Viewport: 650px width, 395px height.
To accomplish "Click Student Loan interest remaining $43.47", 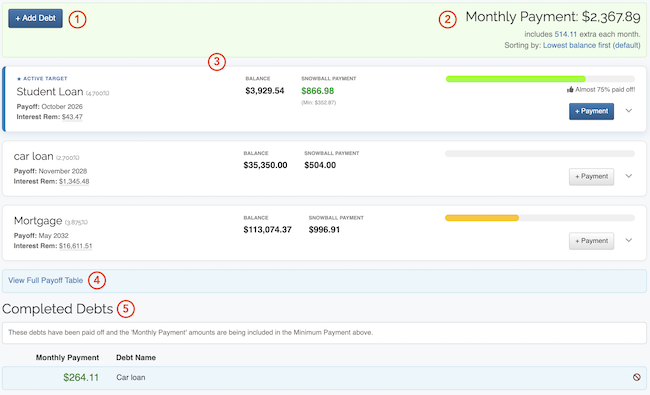I will pyautogui.click(x=72, y=117).
